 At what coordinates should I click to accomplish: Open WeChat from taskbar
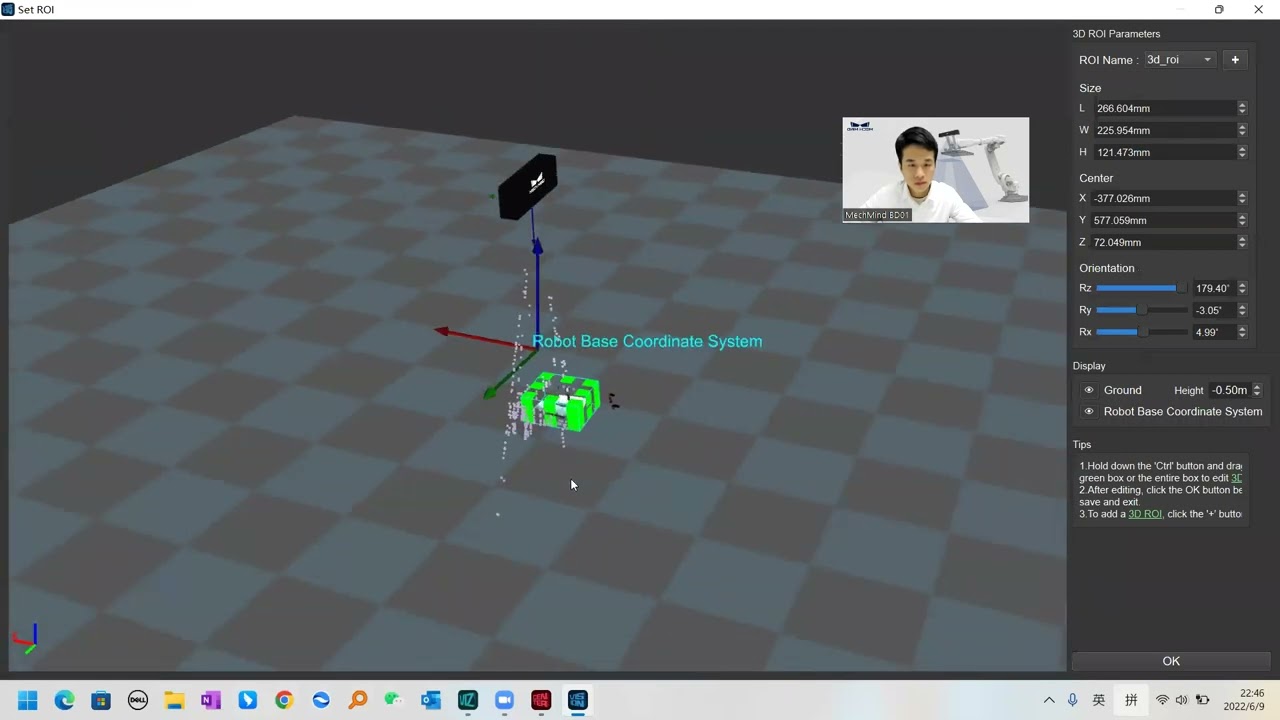coord(394,700)
